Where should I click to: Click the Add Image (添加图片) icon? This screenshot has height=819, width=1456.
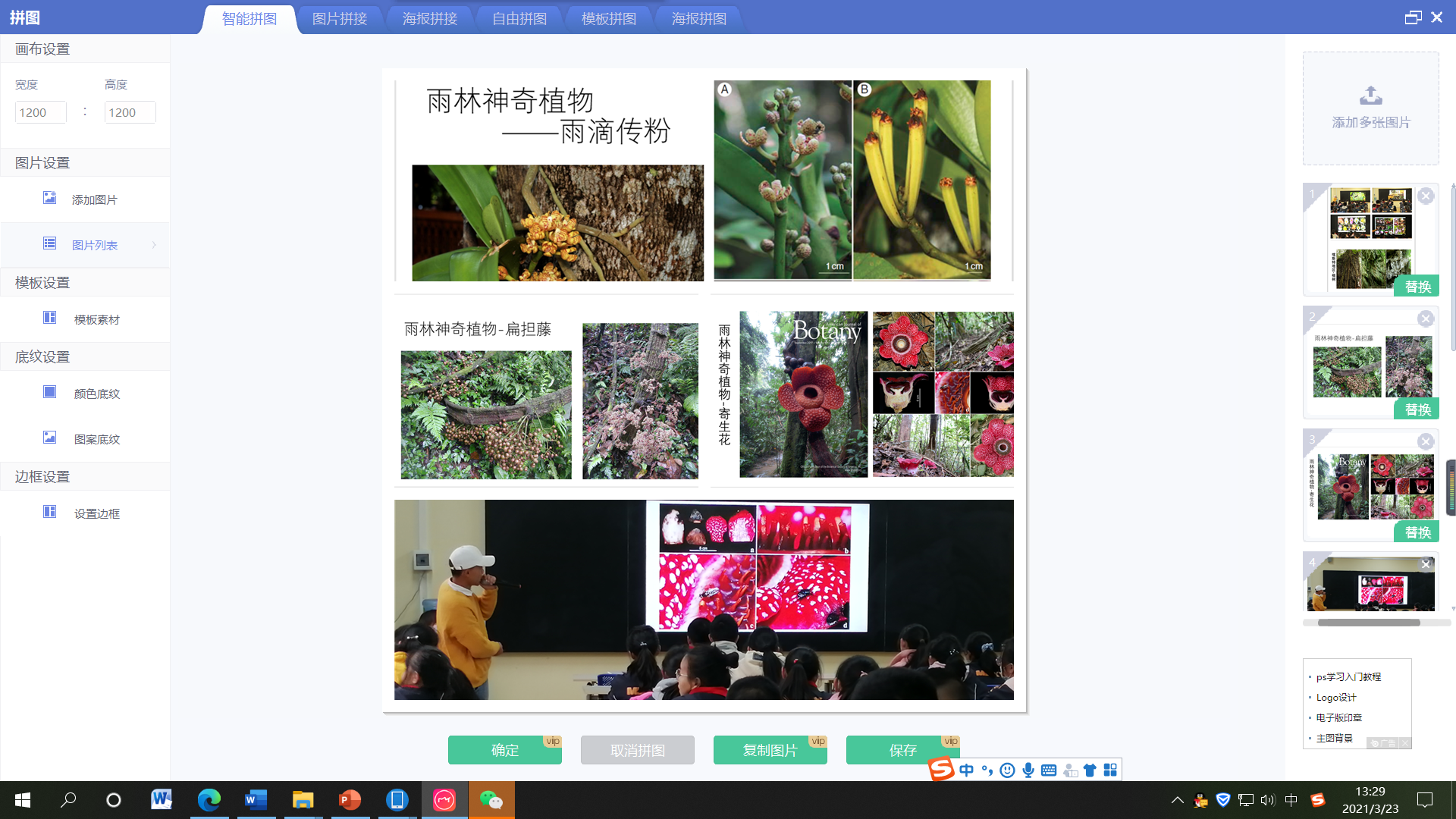click(x=49, y=198)
